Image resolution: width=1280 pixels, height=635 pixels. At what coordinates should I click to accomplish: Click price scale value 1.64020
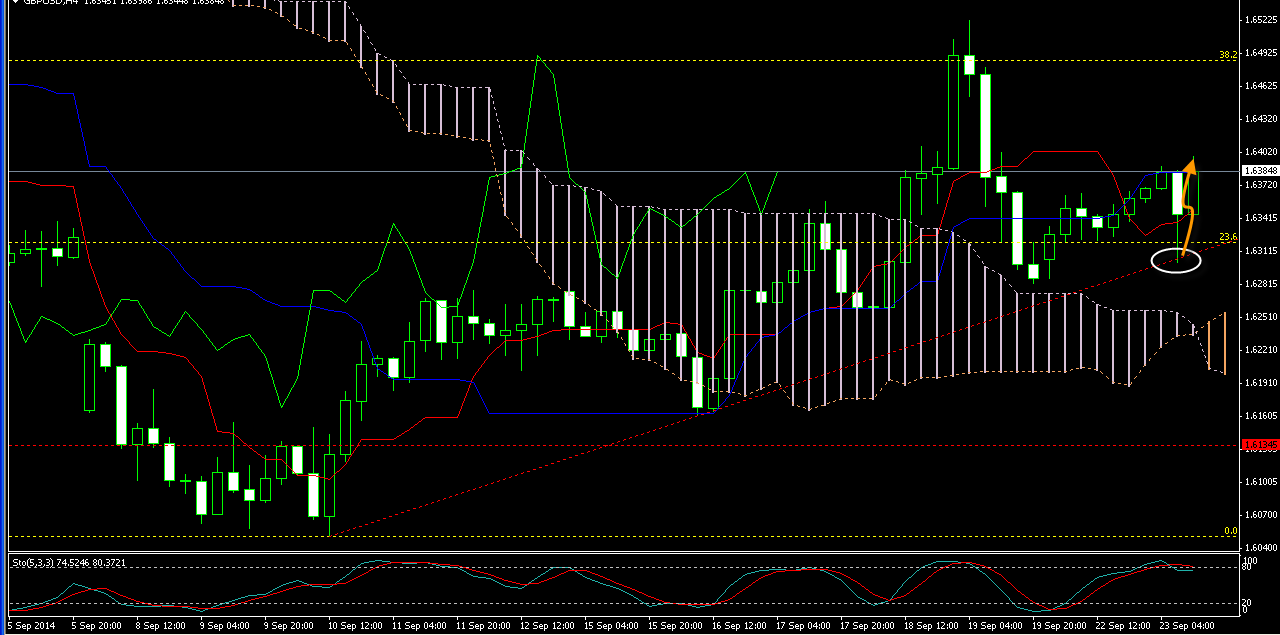click(x=1261, y=152)
